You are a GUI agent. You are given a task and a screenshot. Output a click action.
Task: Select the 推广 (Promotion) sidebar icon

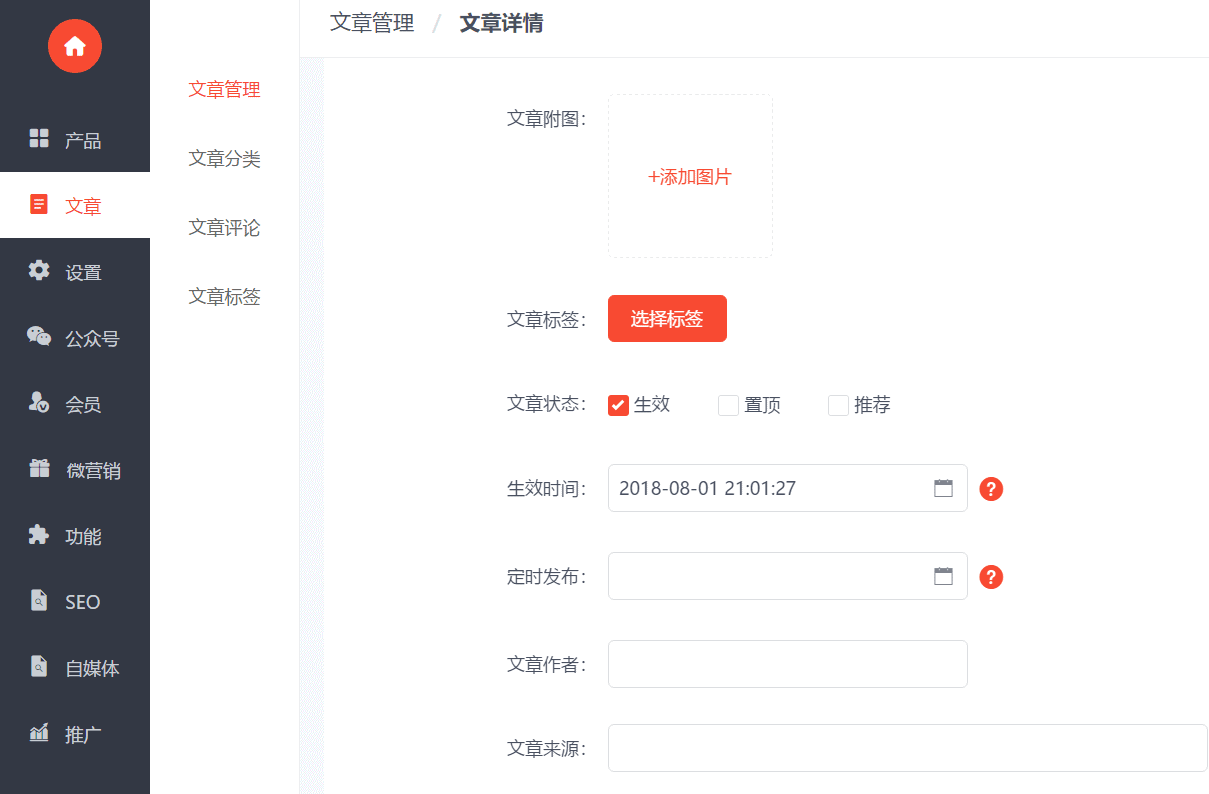pyautogui.click(x=74, y=733)
